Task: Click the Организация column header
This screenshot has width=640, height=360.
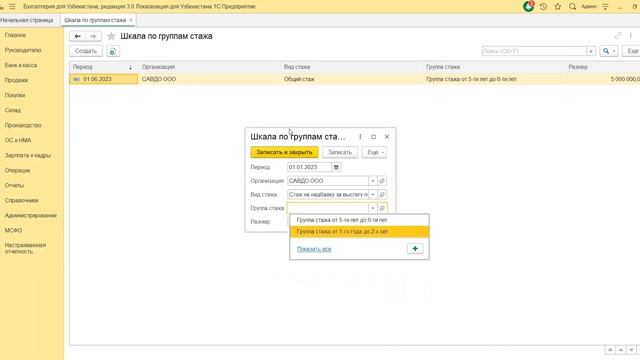Action: pos(209,67)
